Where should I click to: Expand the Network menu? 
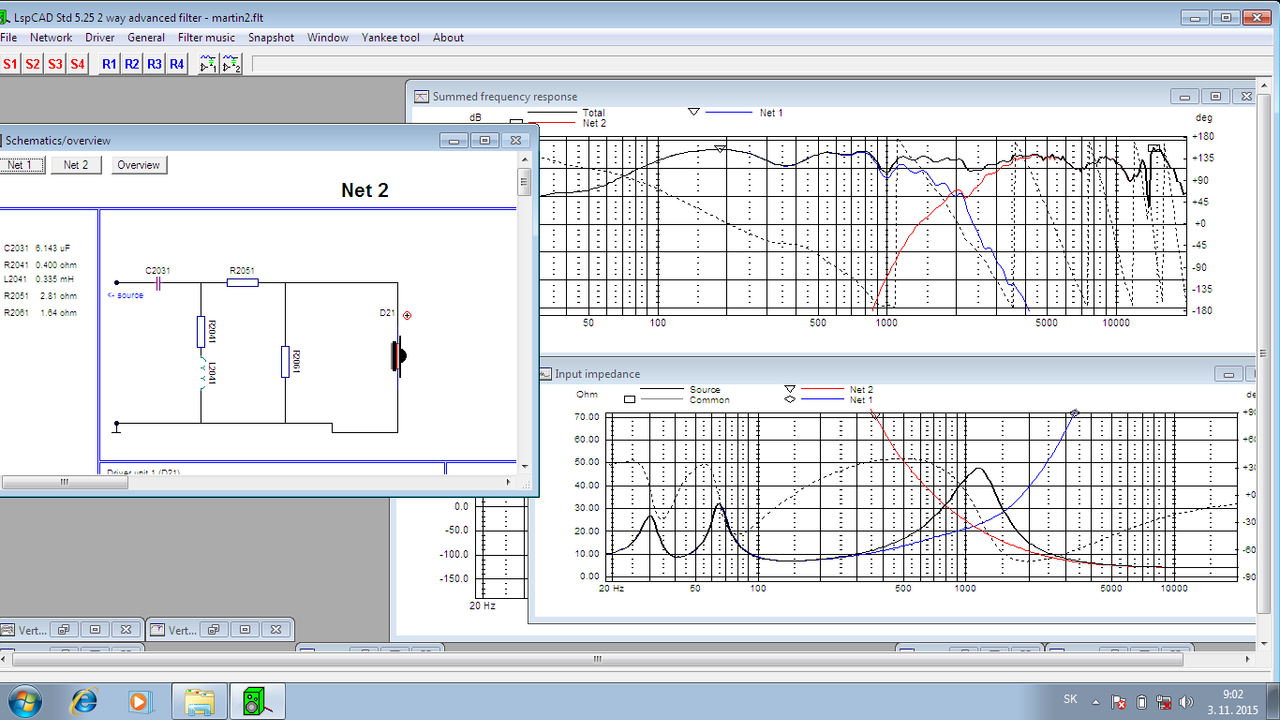click(51, 37)
